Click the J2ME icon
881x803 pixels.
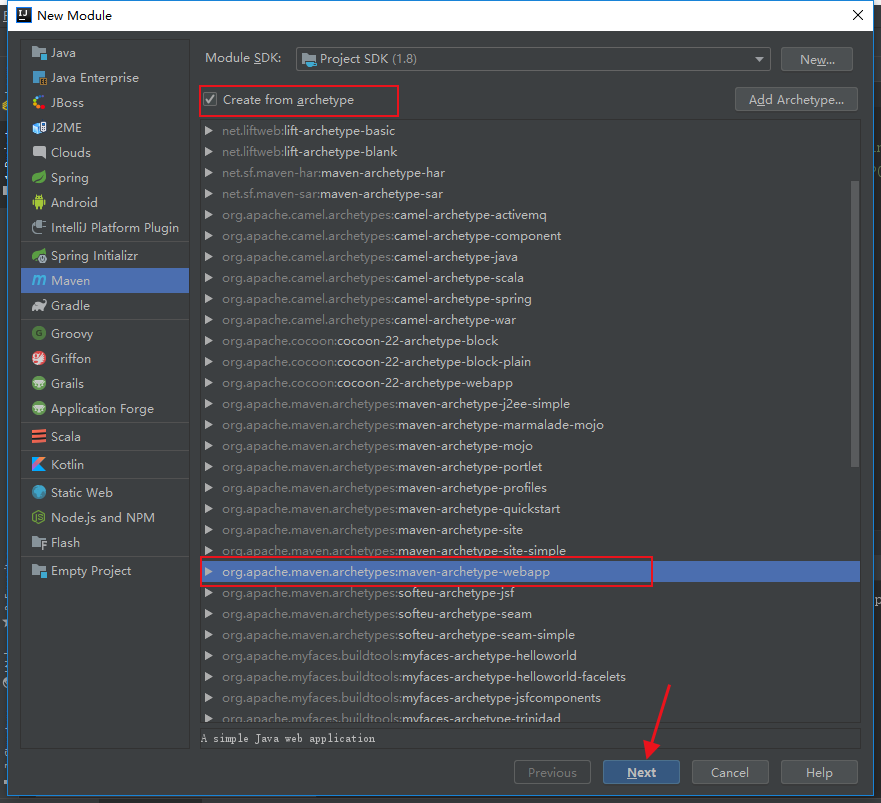[x=39, y=128]
